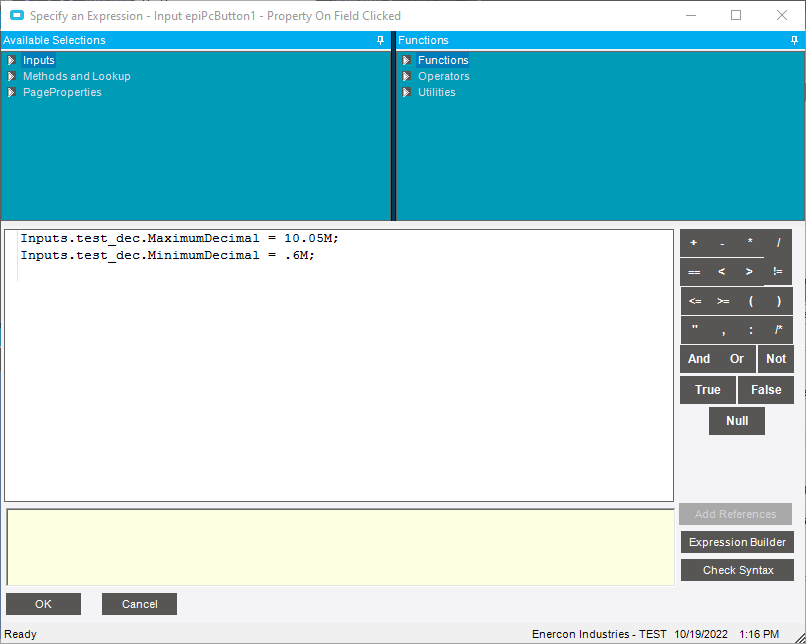Insert the double quote symbol
The height and width of the screenshot is (644, 806).
click(695, 330)
